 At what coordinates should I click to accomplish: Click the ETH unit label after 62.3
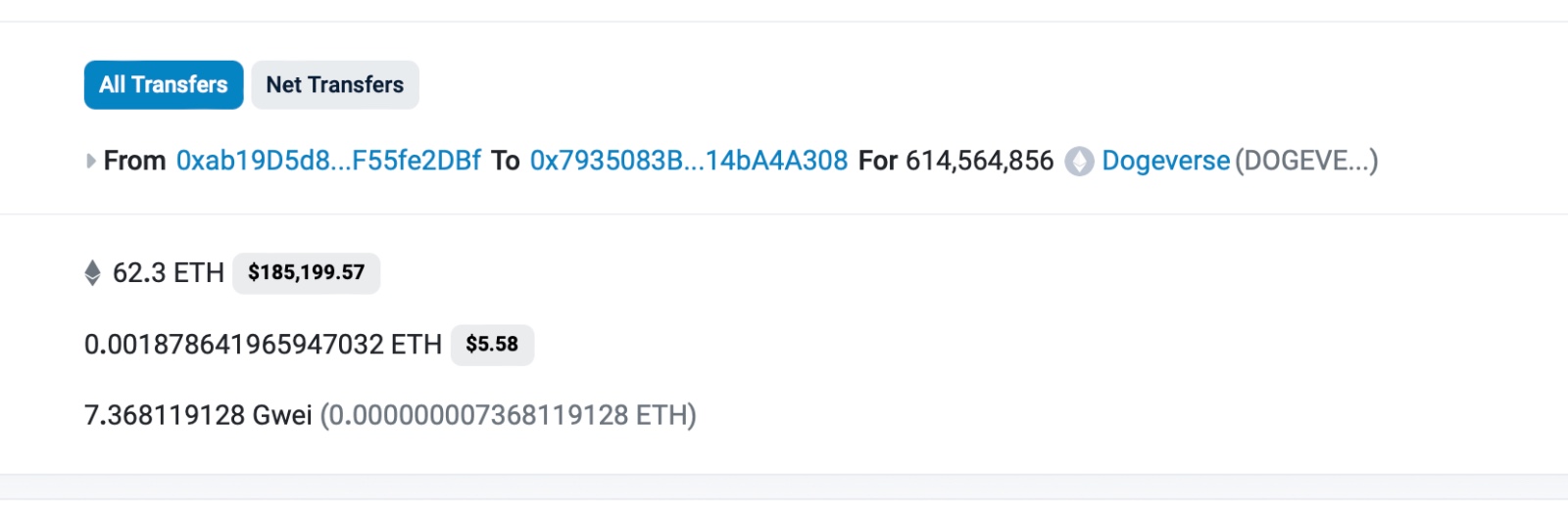[x=199, y=272]
